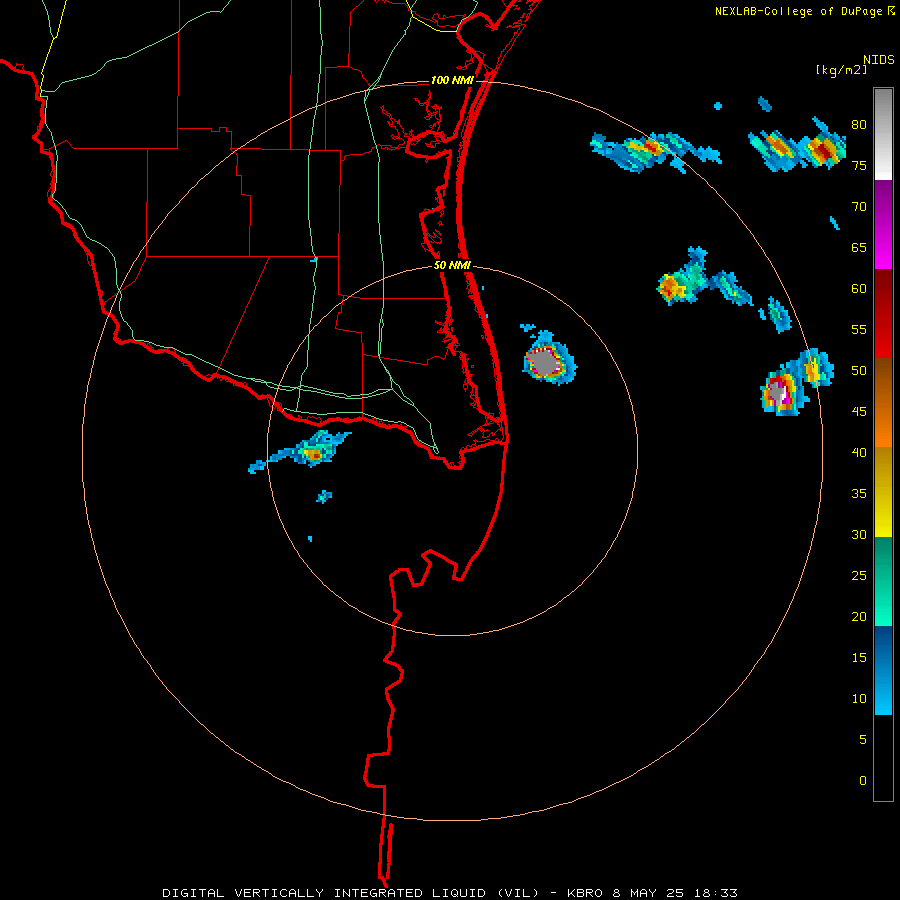Select the orange-brown segment of the color scale
The width and height of the screenshot is (900, 900).
(x=883, y=402)
